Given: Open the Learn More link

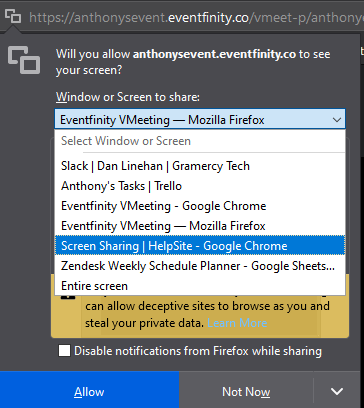Looking at the screenshot, I should point(237,323).
